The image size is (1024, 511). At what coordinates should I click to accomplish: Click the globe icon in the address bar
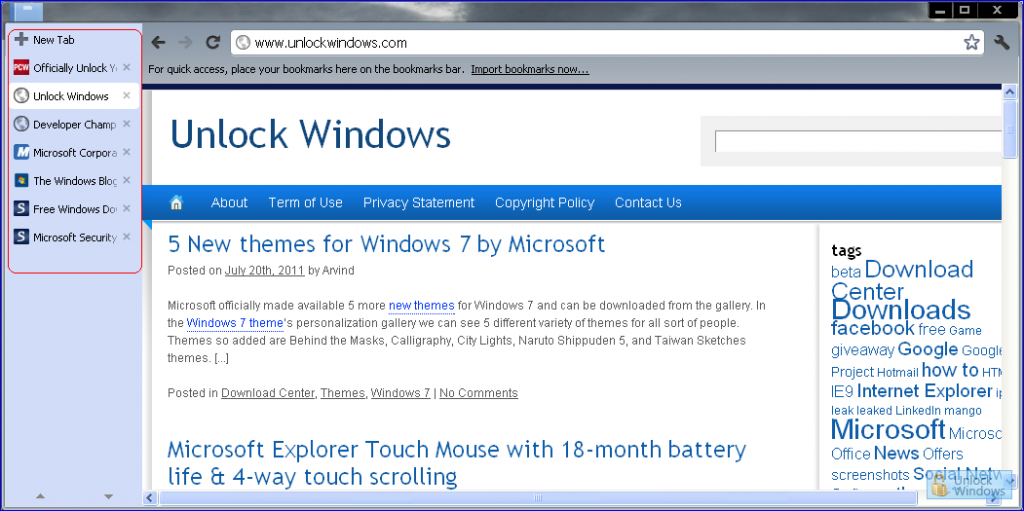243,43
